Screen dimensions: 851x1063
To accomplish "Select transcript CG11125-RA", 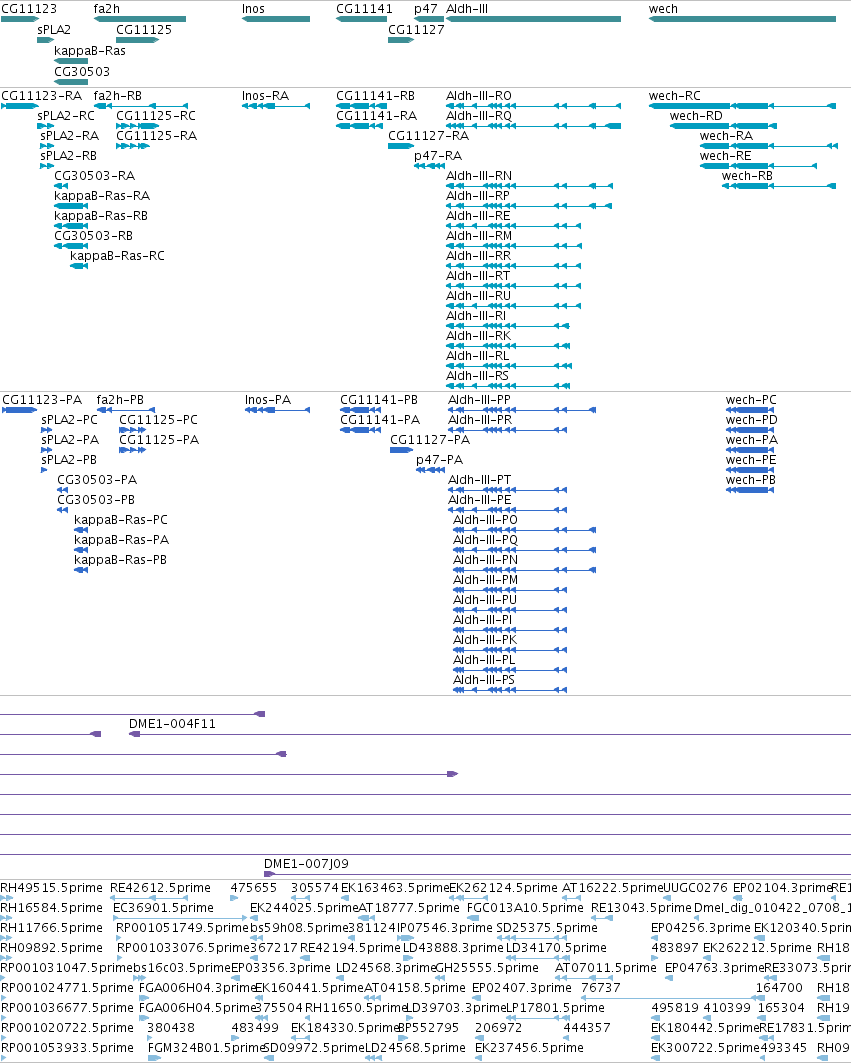I will point(156,136).
